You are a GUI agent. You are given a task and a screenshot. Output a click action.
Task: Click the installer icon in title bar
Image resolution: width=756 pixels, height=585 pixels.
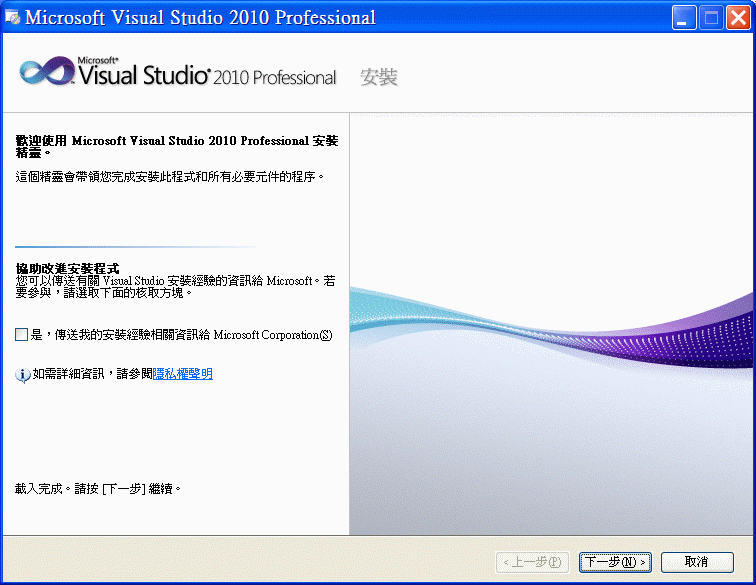coord(13,17)
